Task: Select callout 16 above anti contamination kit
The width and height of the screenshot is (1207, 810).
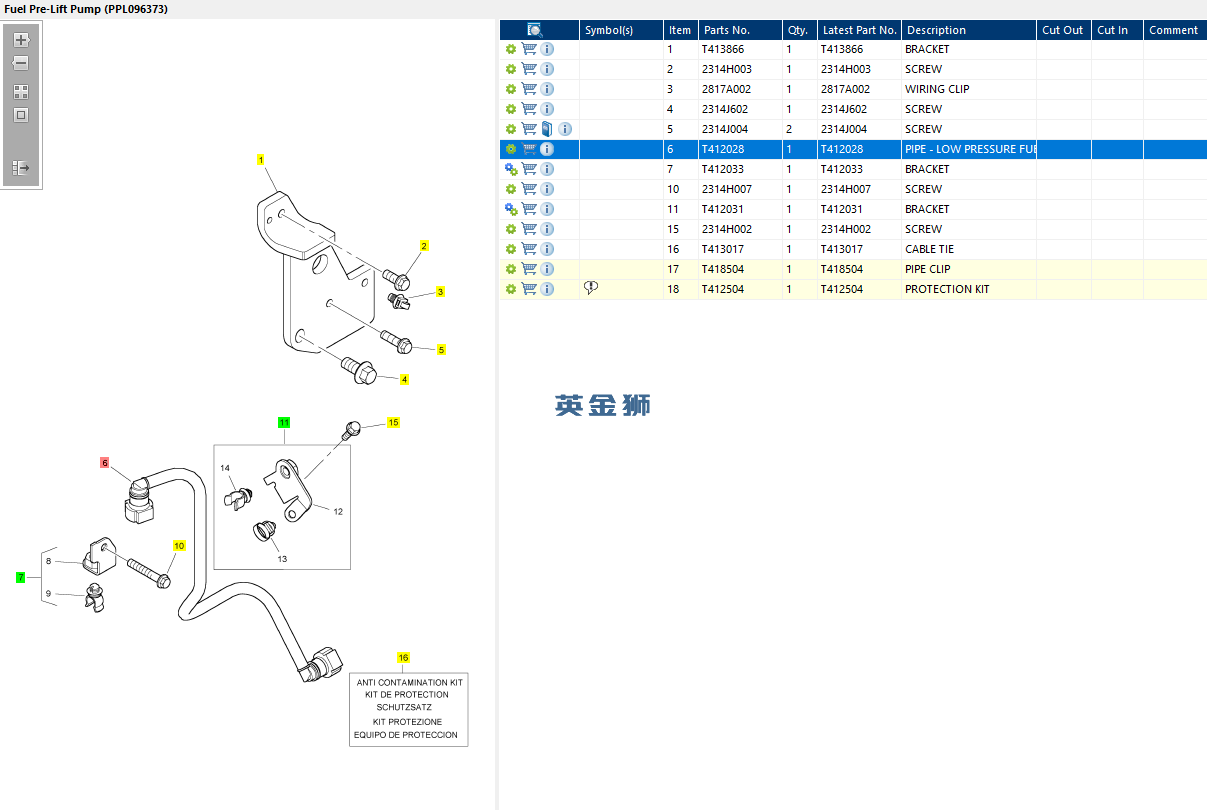Action: 403,658
